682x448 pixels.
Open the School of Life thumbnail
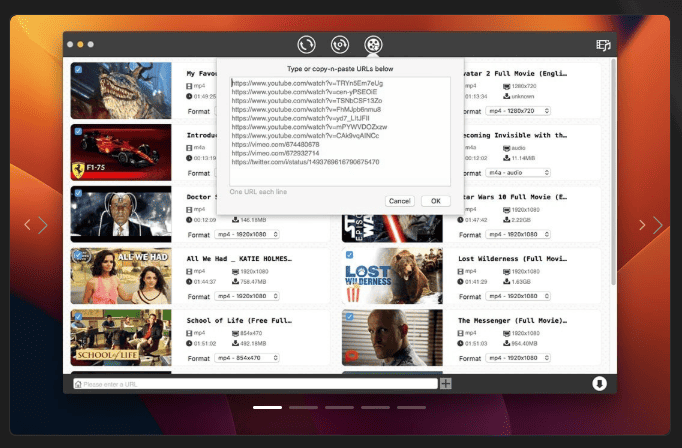tap(121, 338)
